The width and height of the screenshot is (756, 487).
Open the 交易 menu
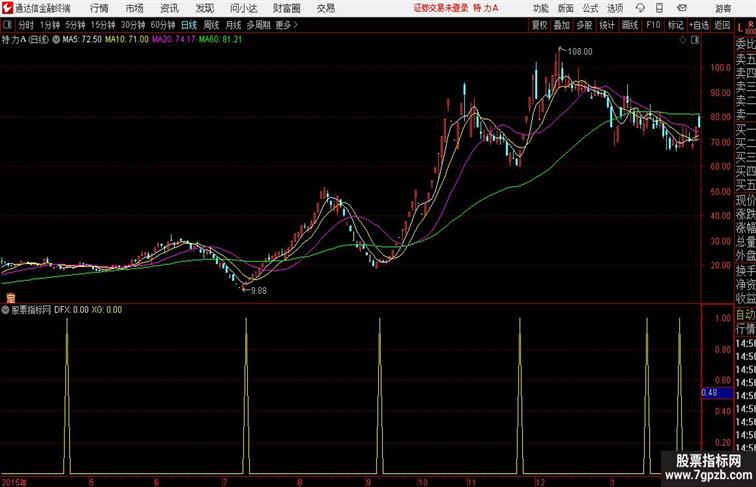325,8
